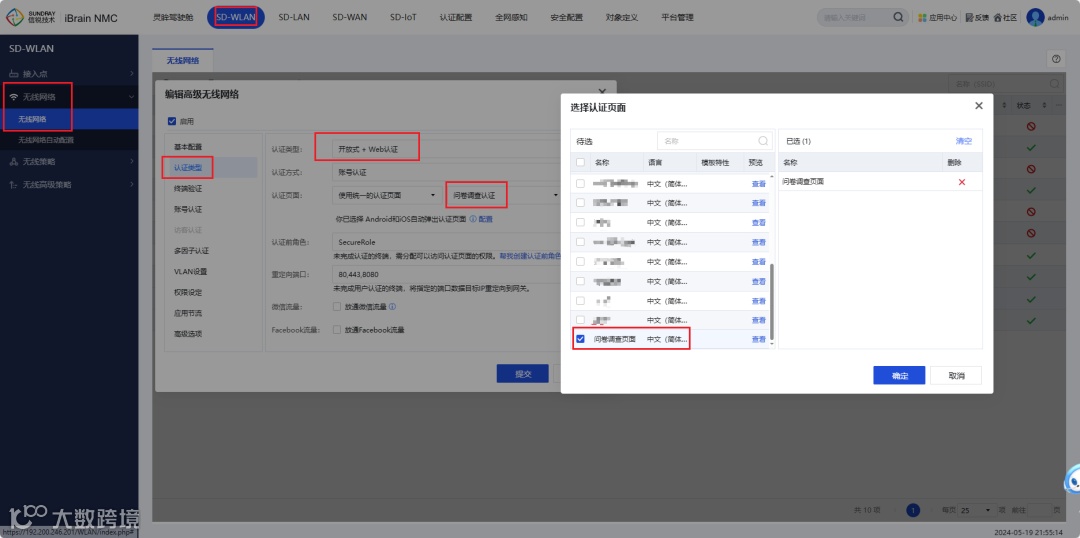
Task: Click the 无线高级策略 sidebar icon
Action: click(14, 185)
